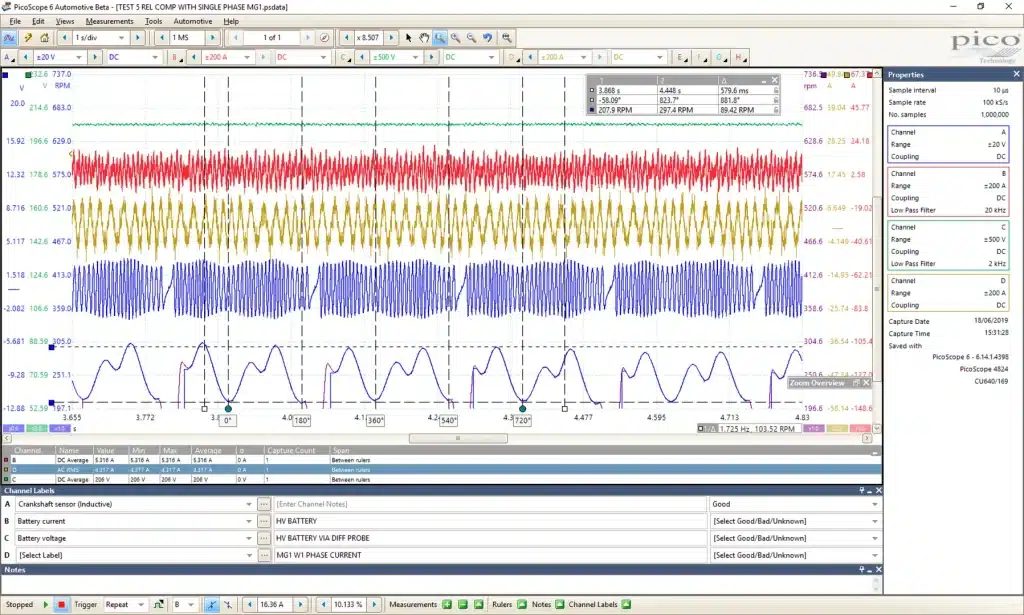Open the buffer navigator compass icon
Screen dimensions: 1024x615
325,38
